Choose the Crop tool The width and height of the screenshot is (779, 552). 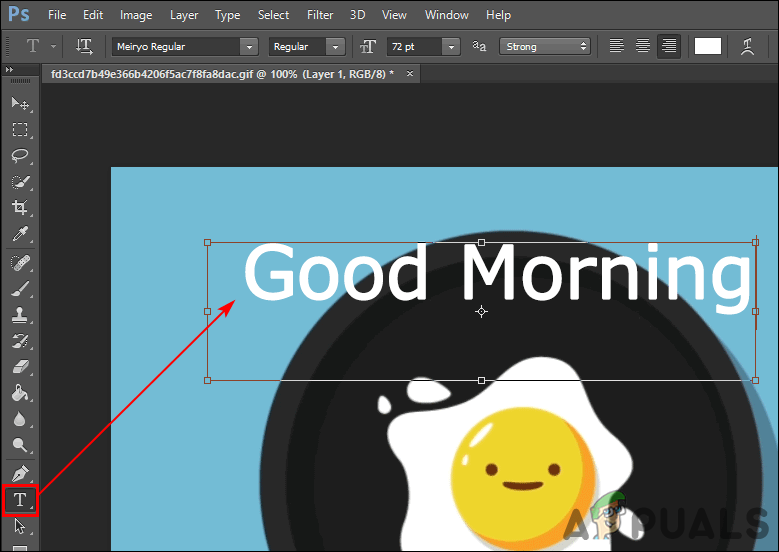[x=20, y=208]
